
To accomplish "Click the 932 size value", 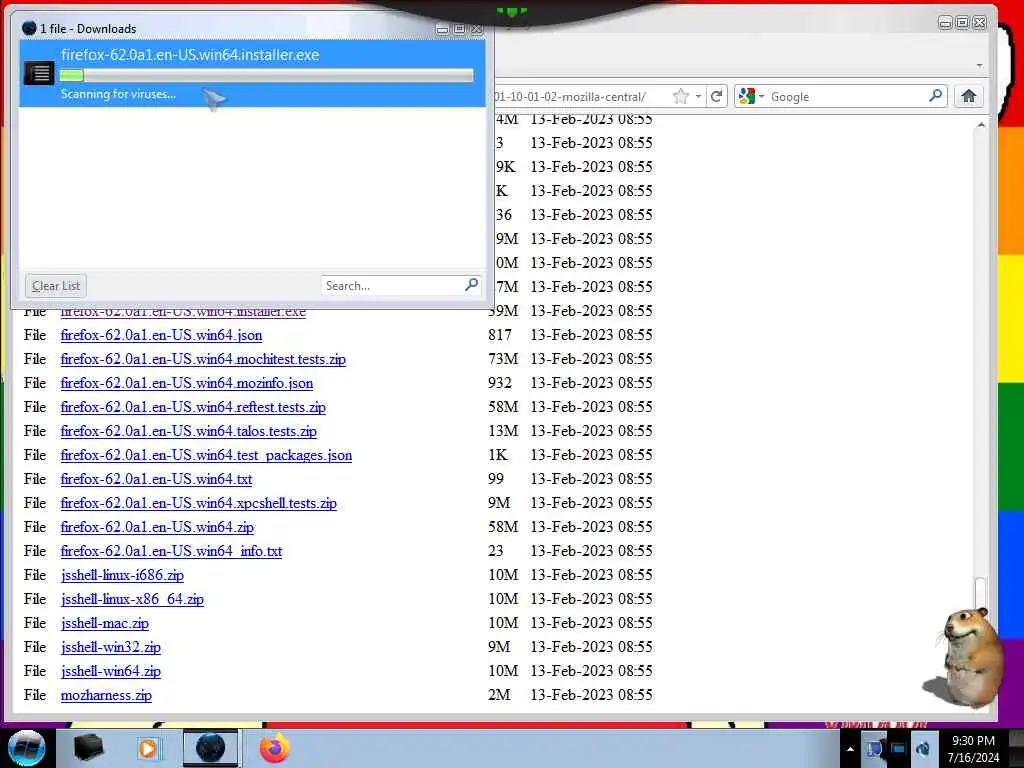I will tap(500, 383).
